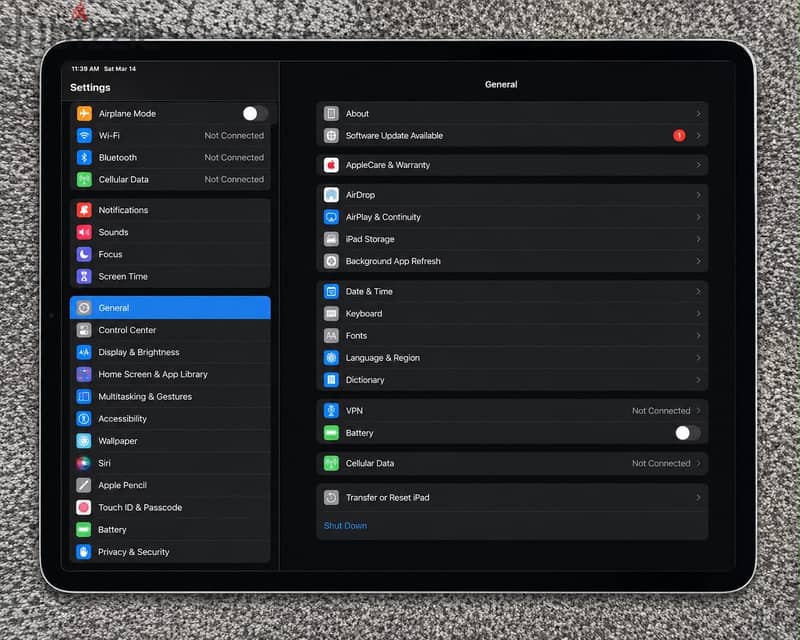
Task: Expand Background App Refresh chevron
Action: click(x=698, y=261)
